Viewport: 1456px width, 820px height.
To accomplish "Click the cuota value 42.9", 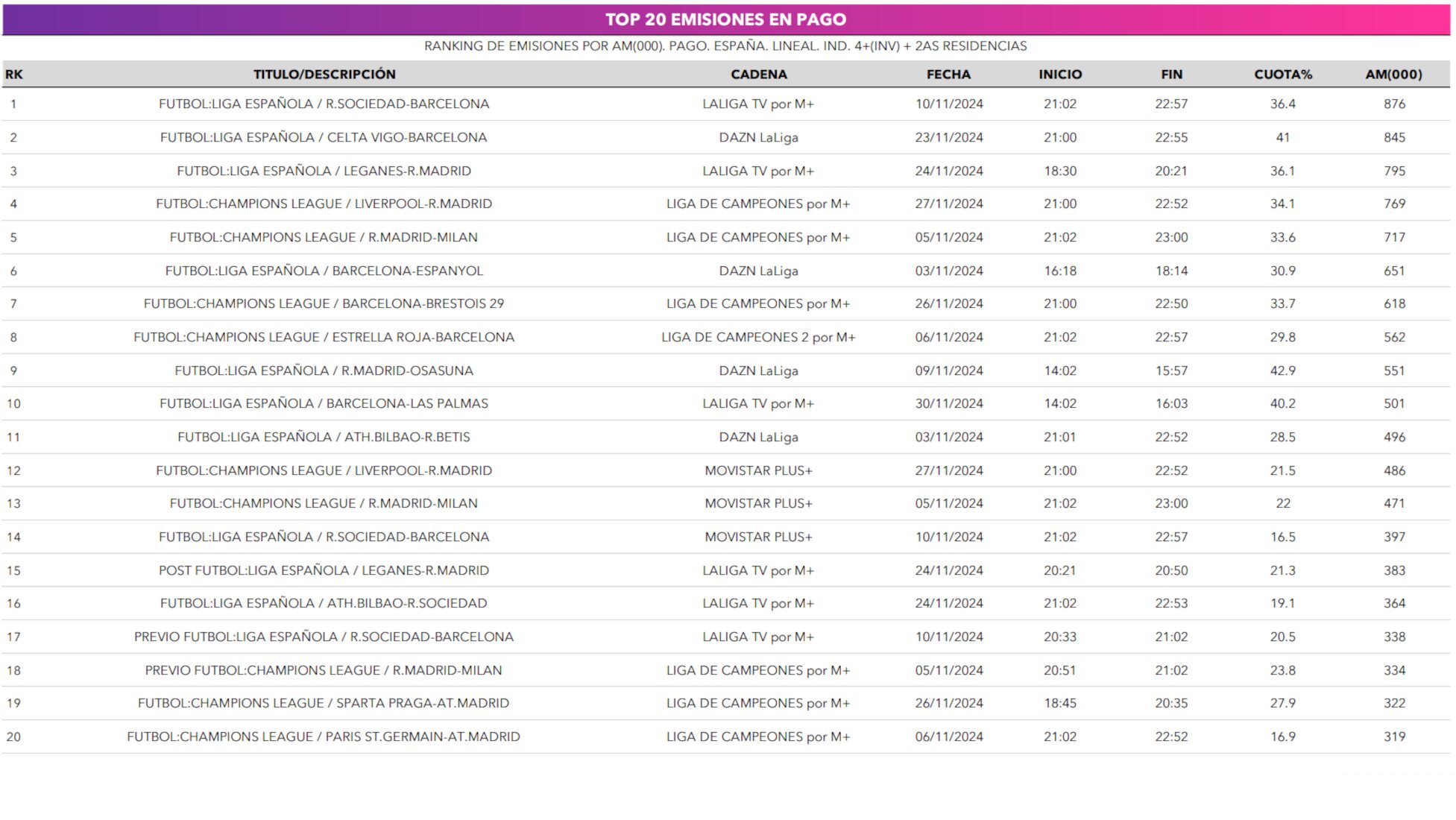I will [1282, 371].
